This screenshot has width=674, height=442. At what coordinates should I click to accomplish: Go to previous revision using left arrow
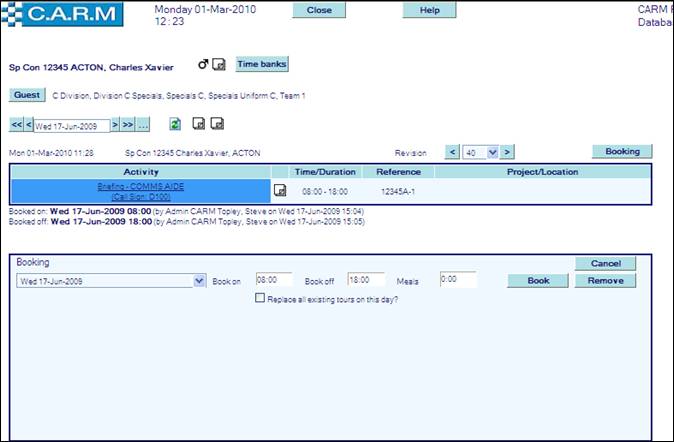tap(453, 152)
